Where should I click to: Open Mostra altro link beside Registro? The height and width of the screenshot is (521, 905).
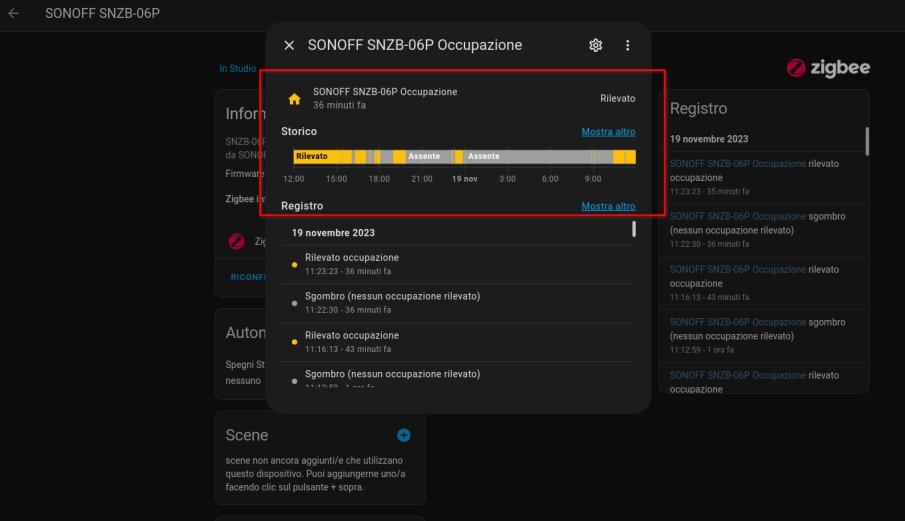tap(608, 206)
